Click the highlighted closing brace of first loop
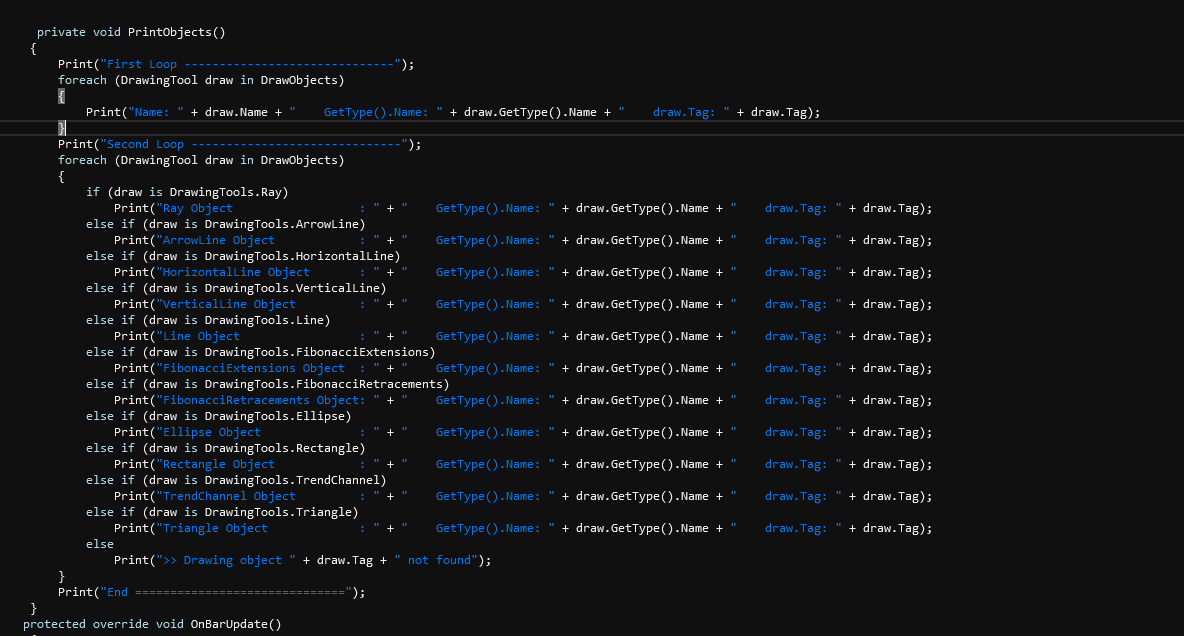1184x636 pixels. point(61,128)
